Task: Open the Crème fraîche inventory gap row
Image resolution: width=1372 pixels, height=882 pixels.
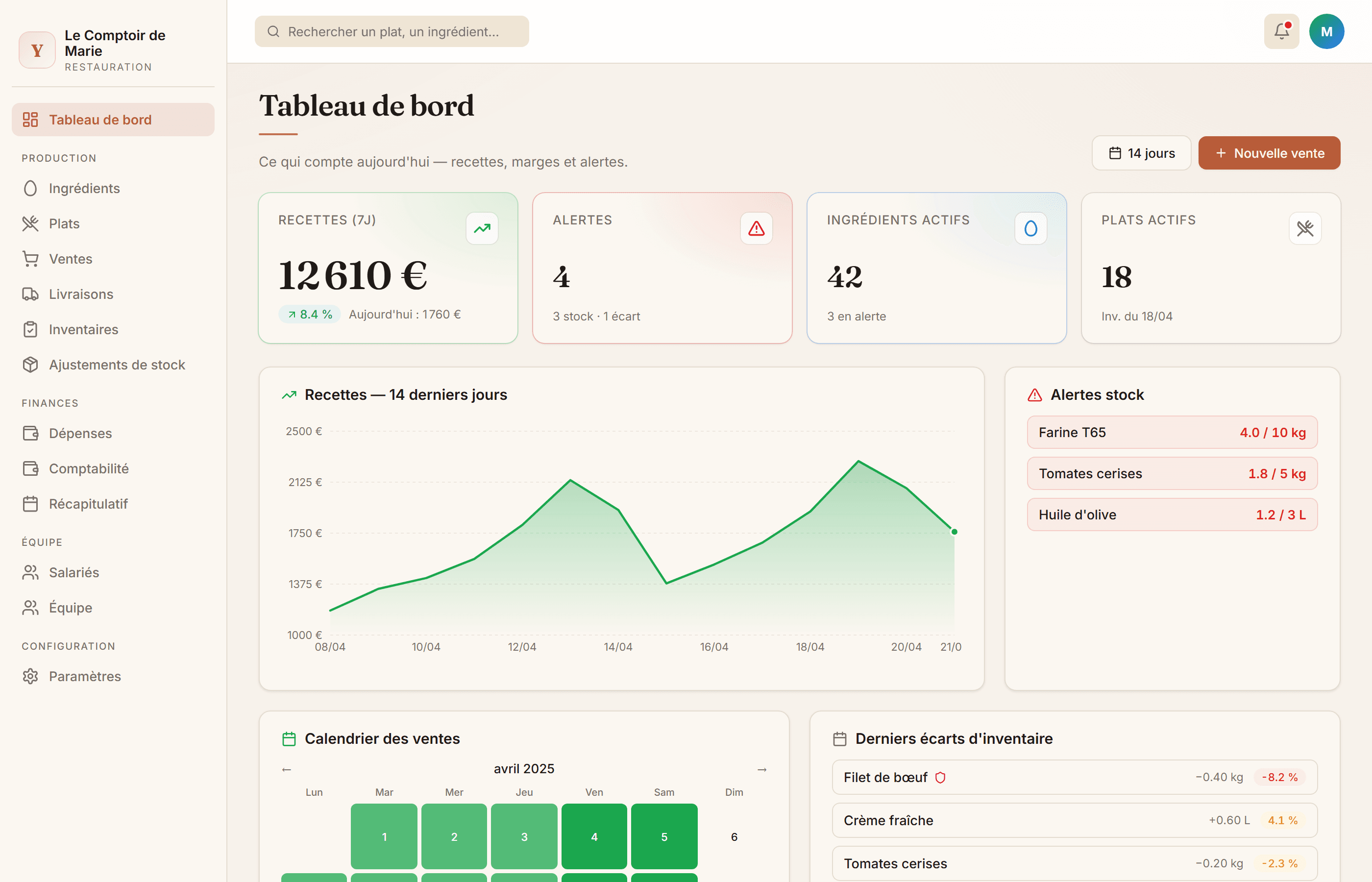Action: [x=1074, y=820]
